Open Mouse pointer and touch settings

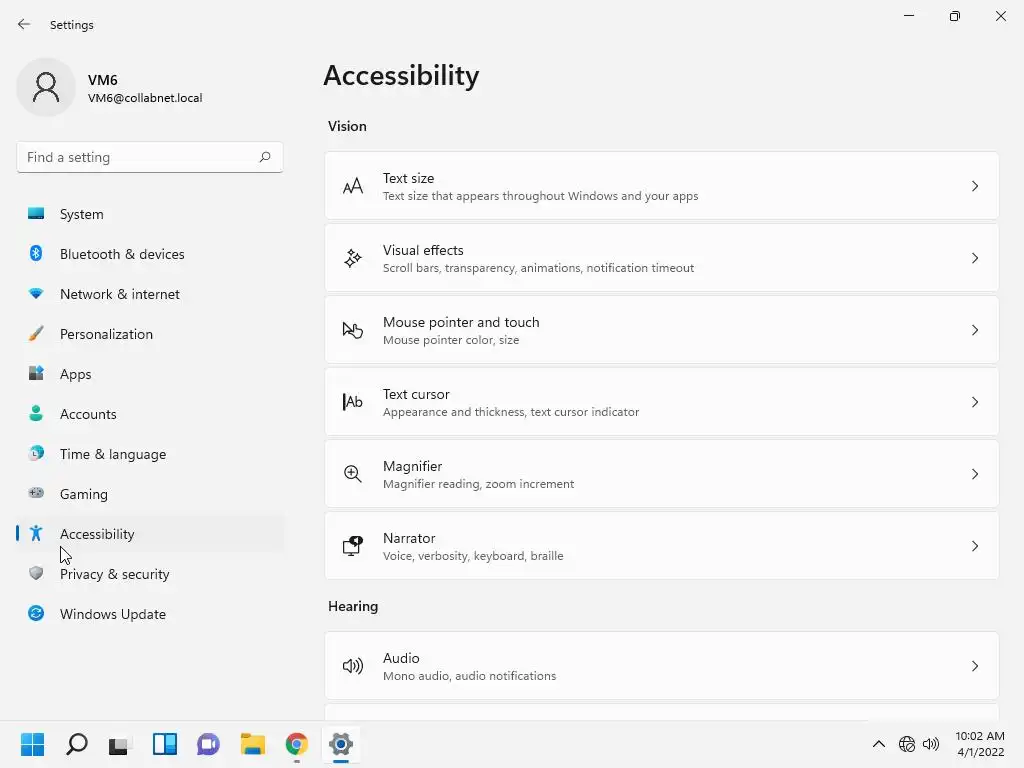tap(661, 330)
